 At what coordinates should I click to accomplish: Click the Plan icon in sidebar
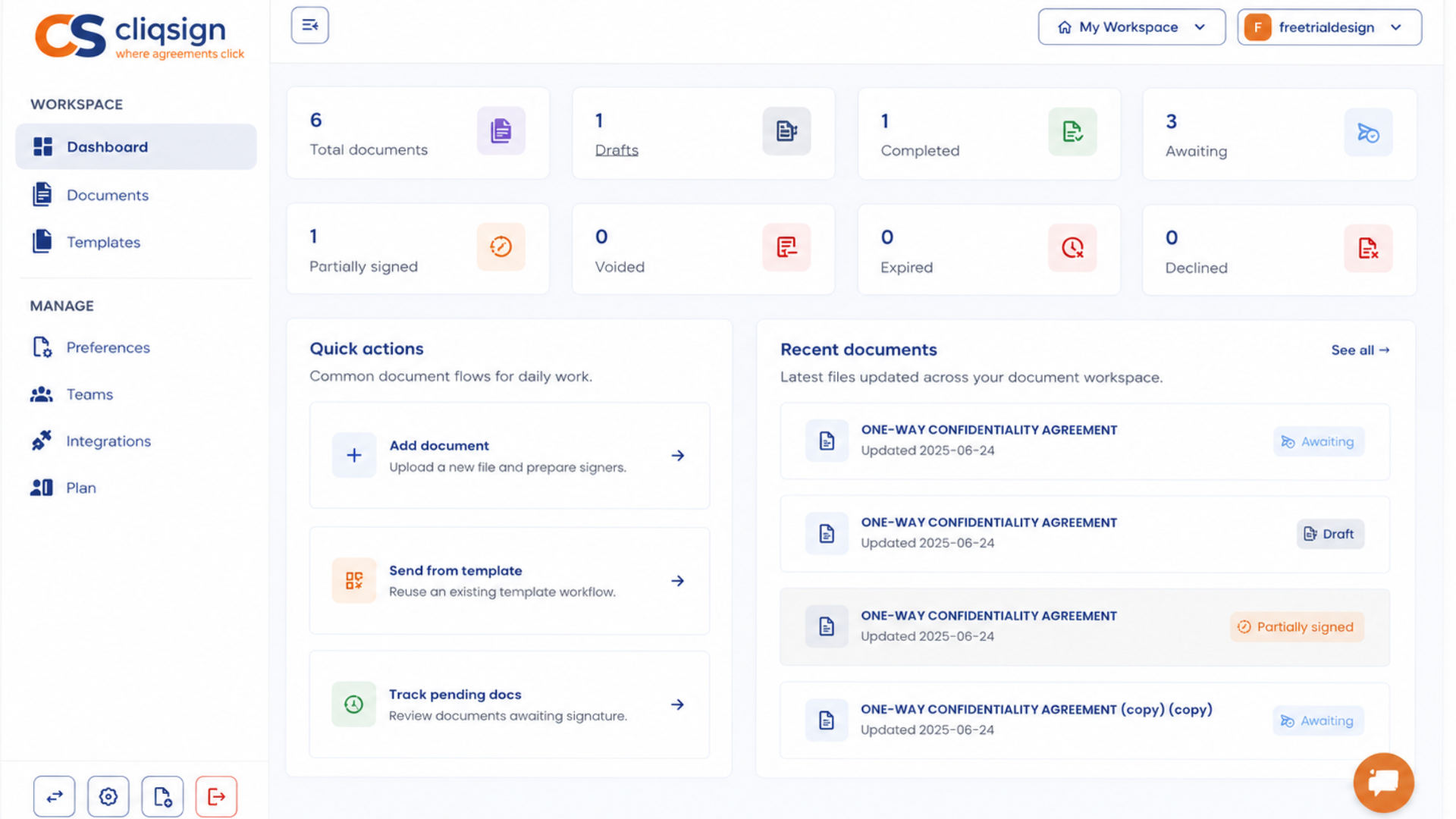pos(42,488)
